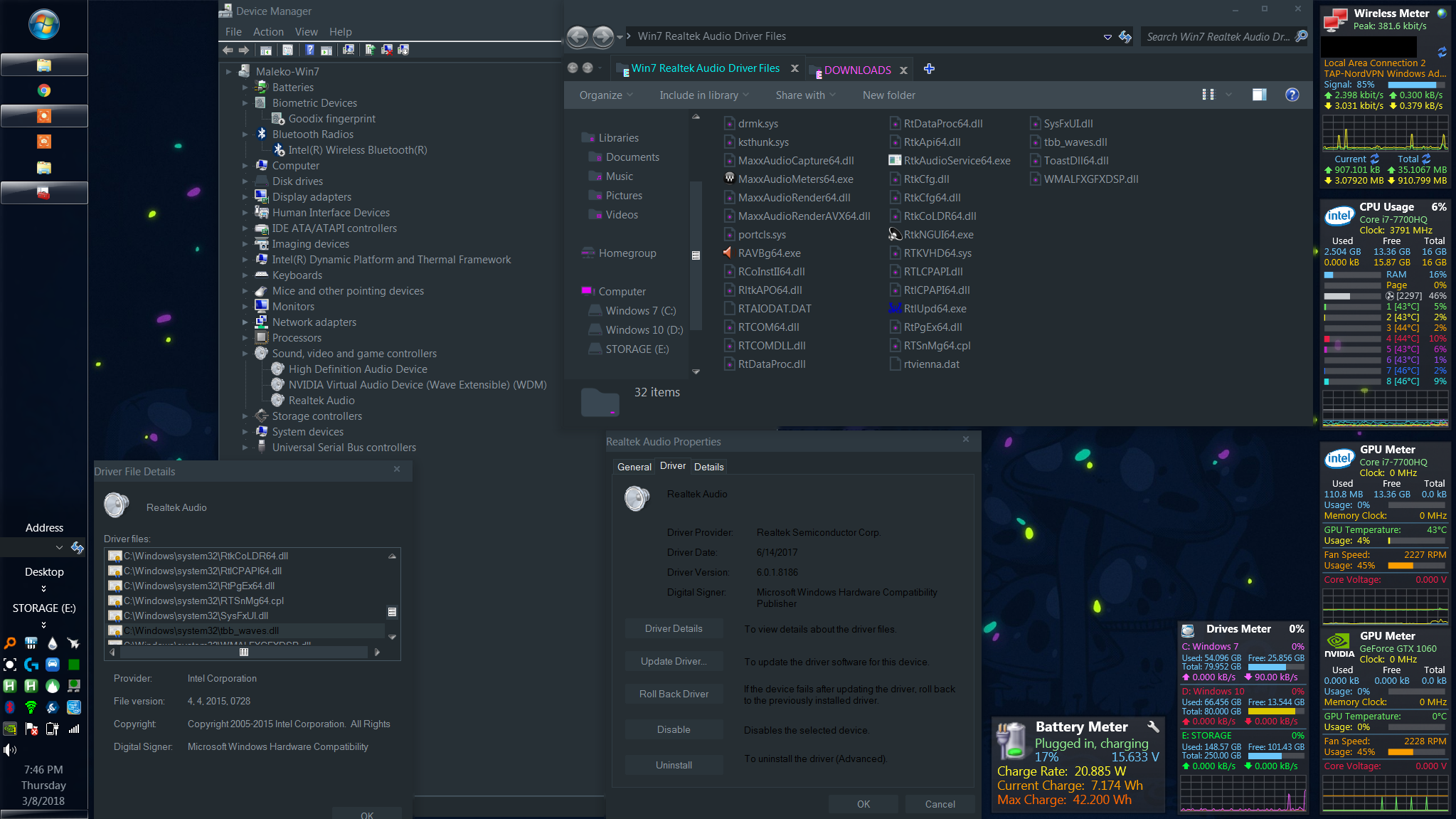This screenshot has width=1456, height=819.
Task: Open the view options dropdown arrow
Action: (1228, 95)
